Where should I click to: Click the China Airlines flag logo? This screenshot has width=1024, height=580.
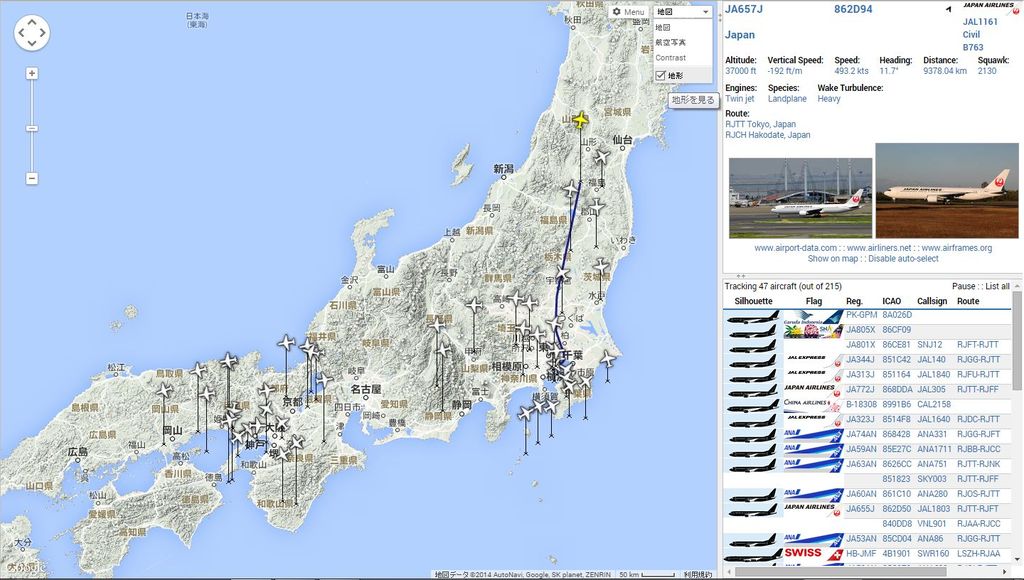point(813,405)
